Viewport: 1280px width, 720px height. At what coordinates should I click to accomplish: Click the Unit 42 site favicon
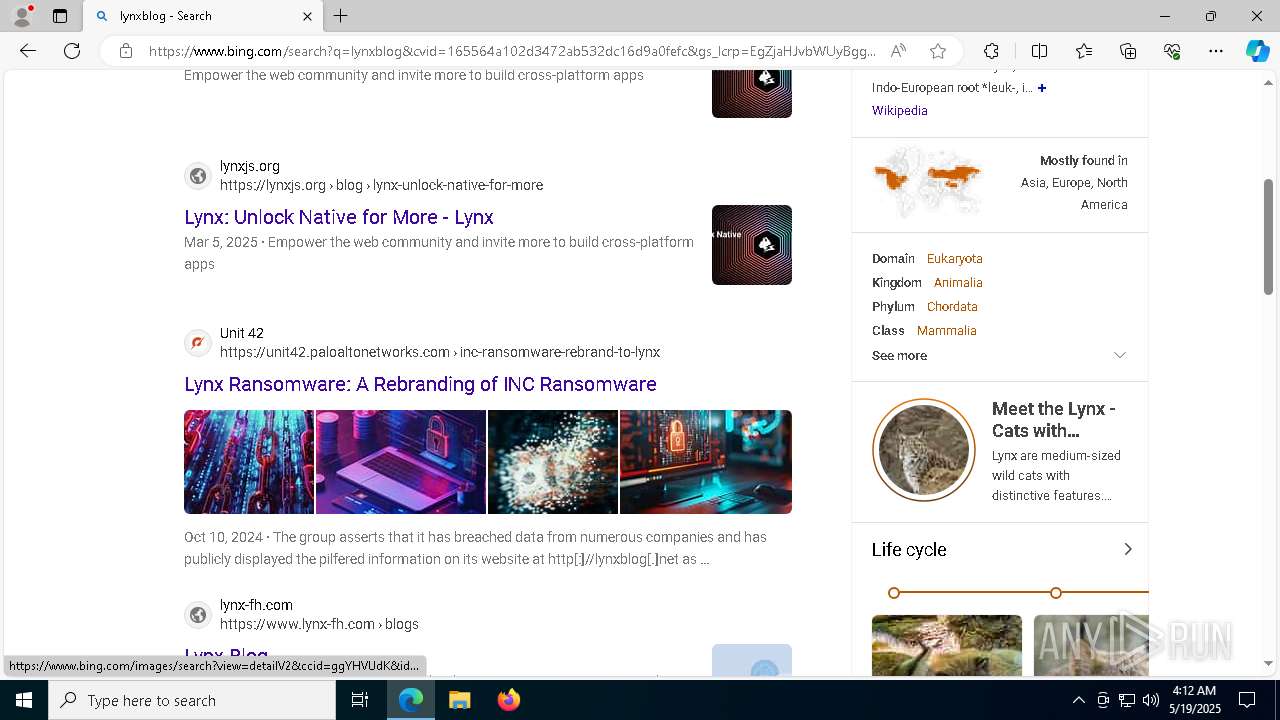198,343
